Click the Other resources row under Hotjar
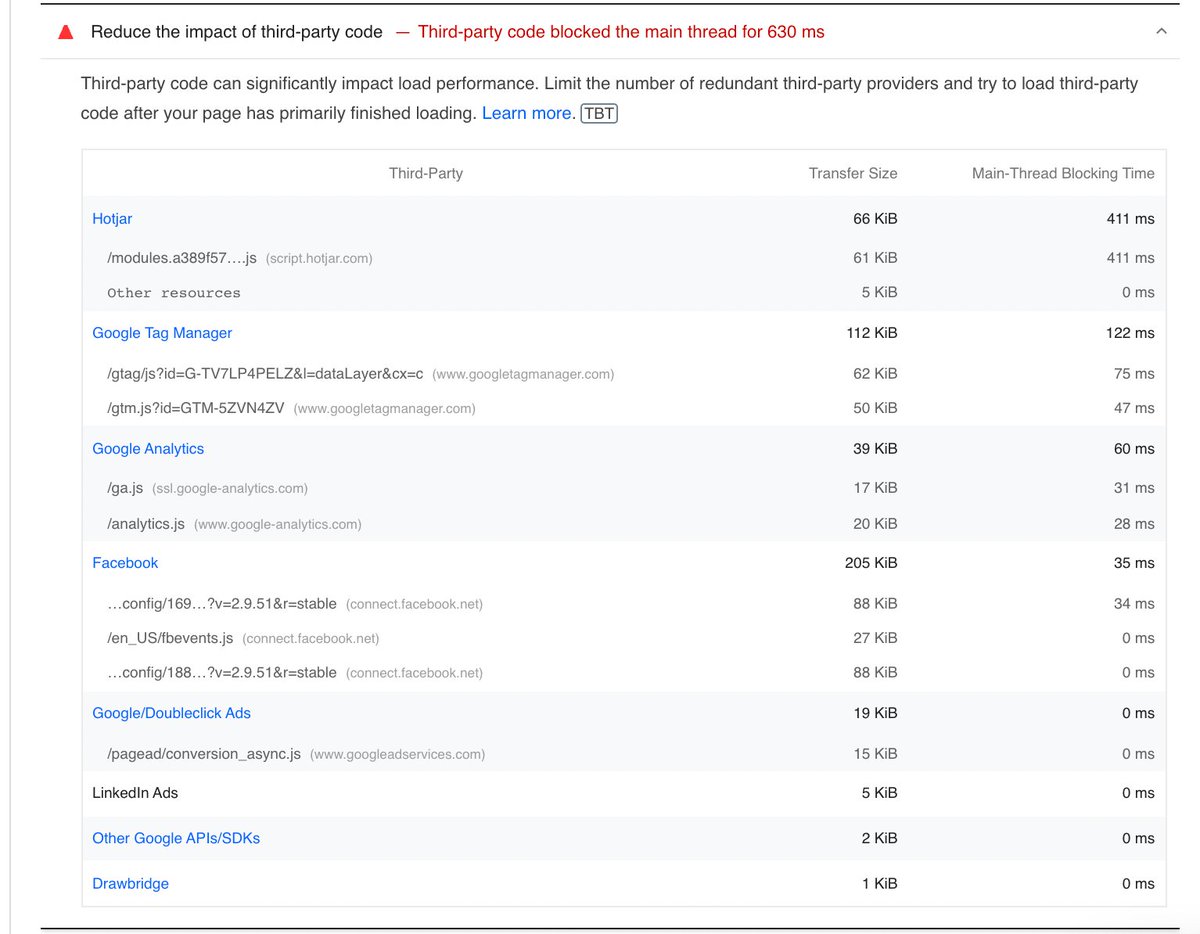The width and height of the screenshot is (1200, 934). pos(174,293)
